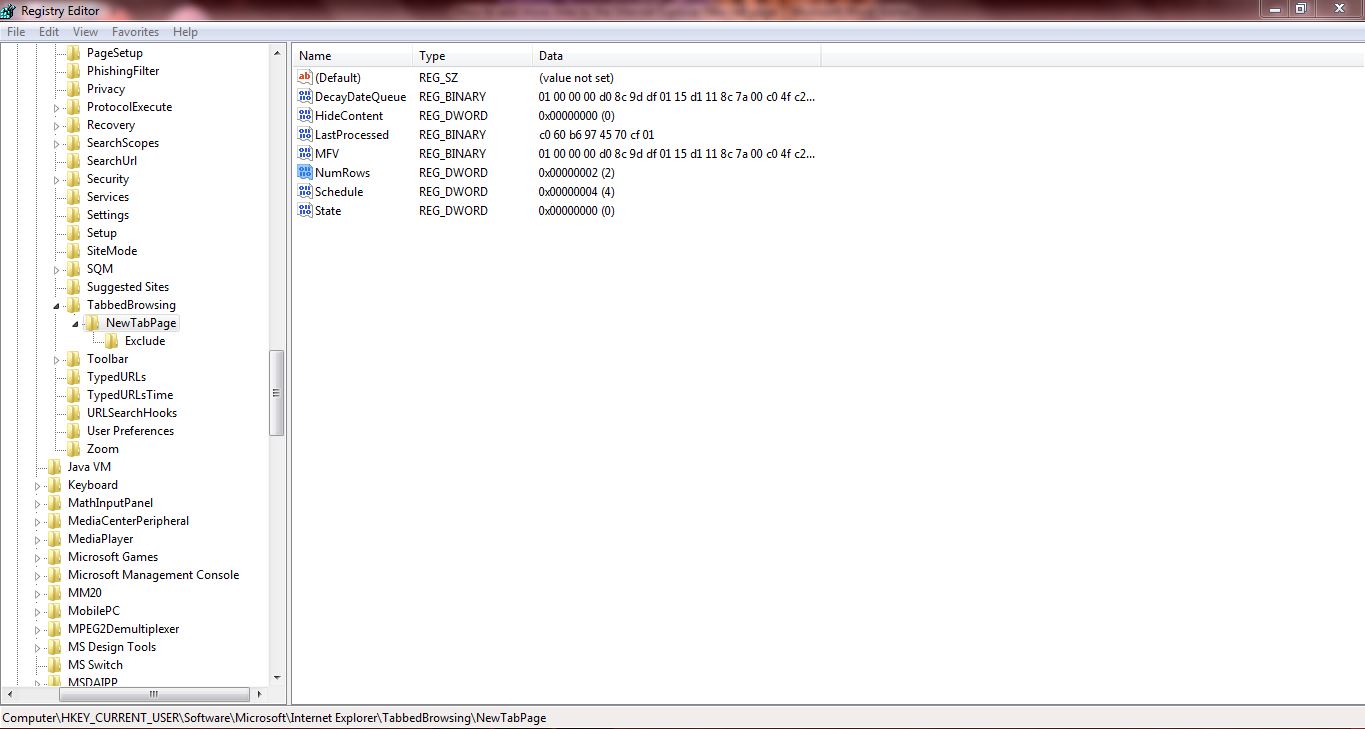Viewport: 1365px width, 729px height.
Task: Collapse the TabbedBrowsing key
Action: [x=57, y=306]
